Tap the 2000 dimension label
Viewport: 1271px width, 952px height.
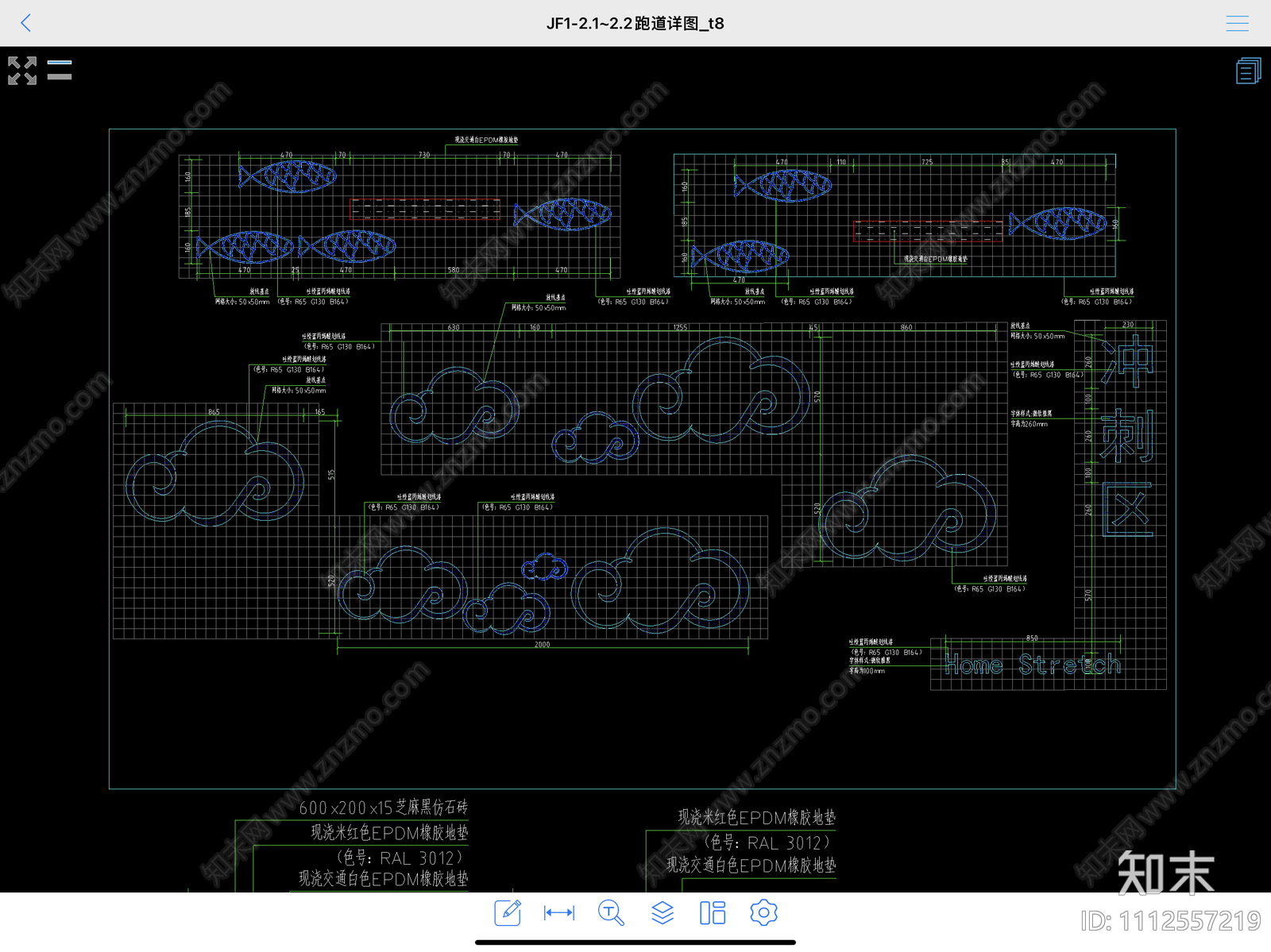(x=542, y=645)
